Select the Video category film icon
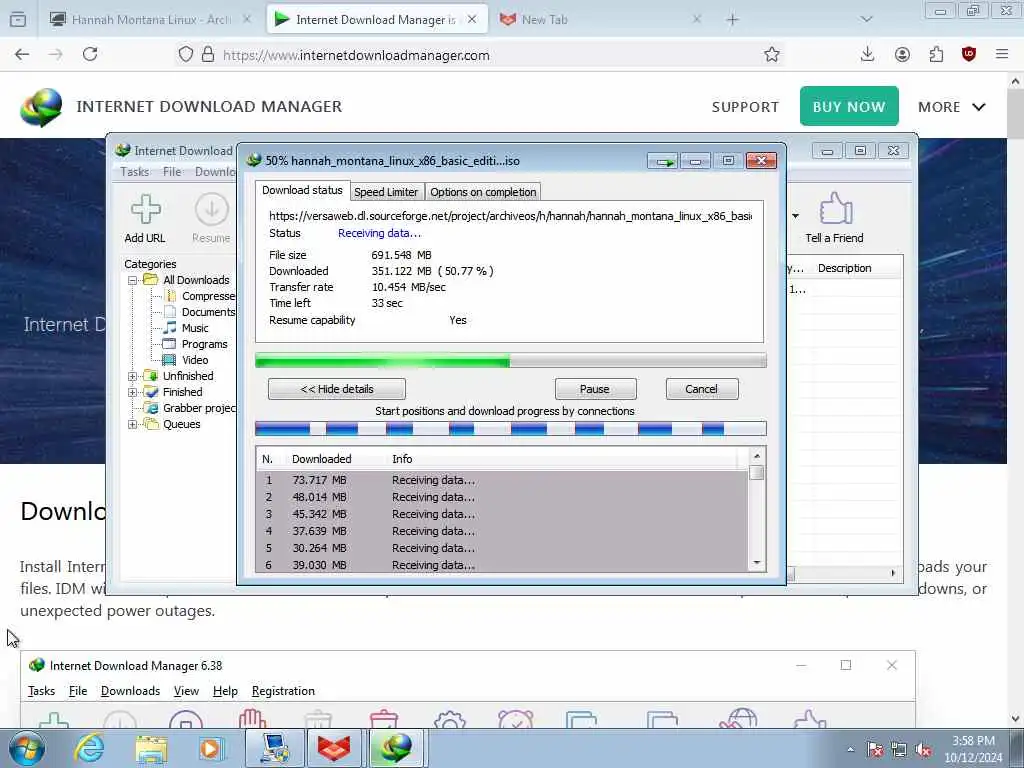The height and width of the screenshot is (768, 1024). [x=169, y=360]
